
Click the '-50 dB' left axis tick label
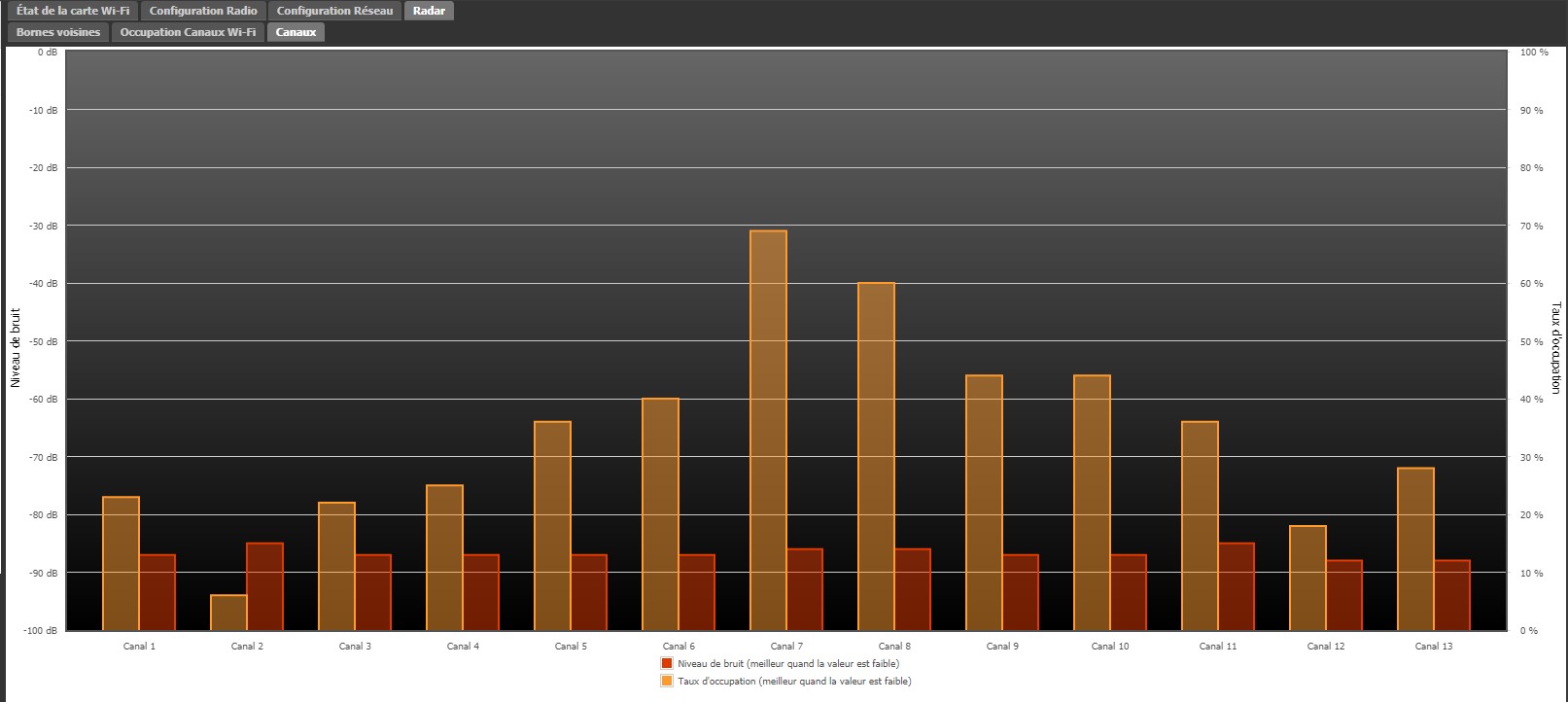click(44, 341)
